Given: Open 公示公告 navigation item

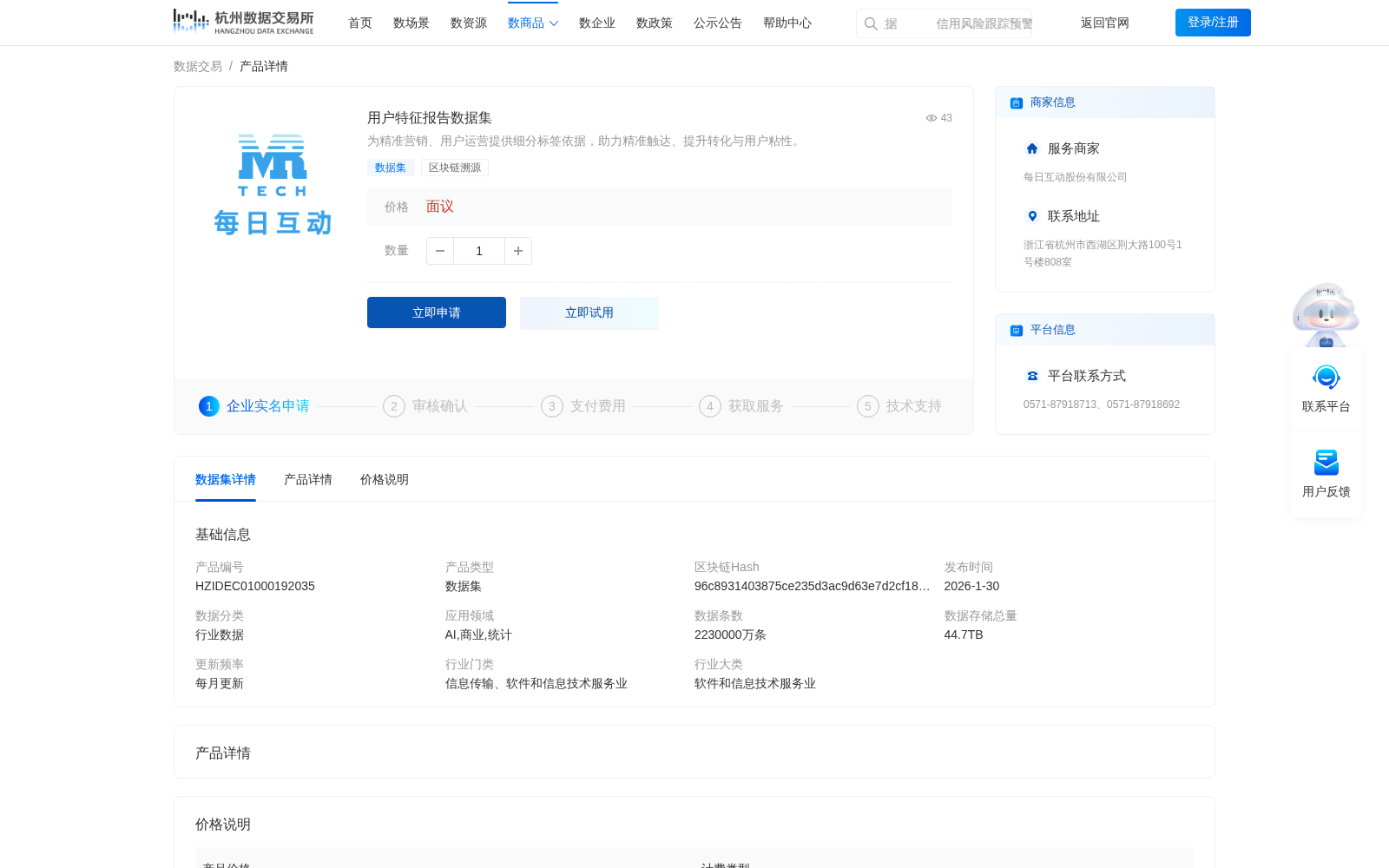Looking at the screenshot, I should point(718,23).
